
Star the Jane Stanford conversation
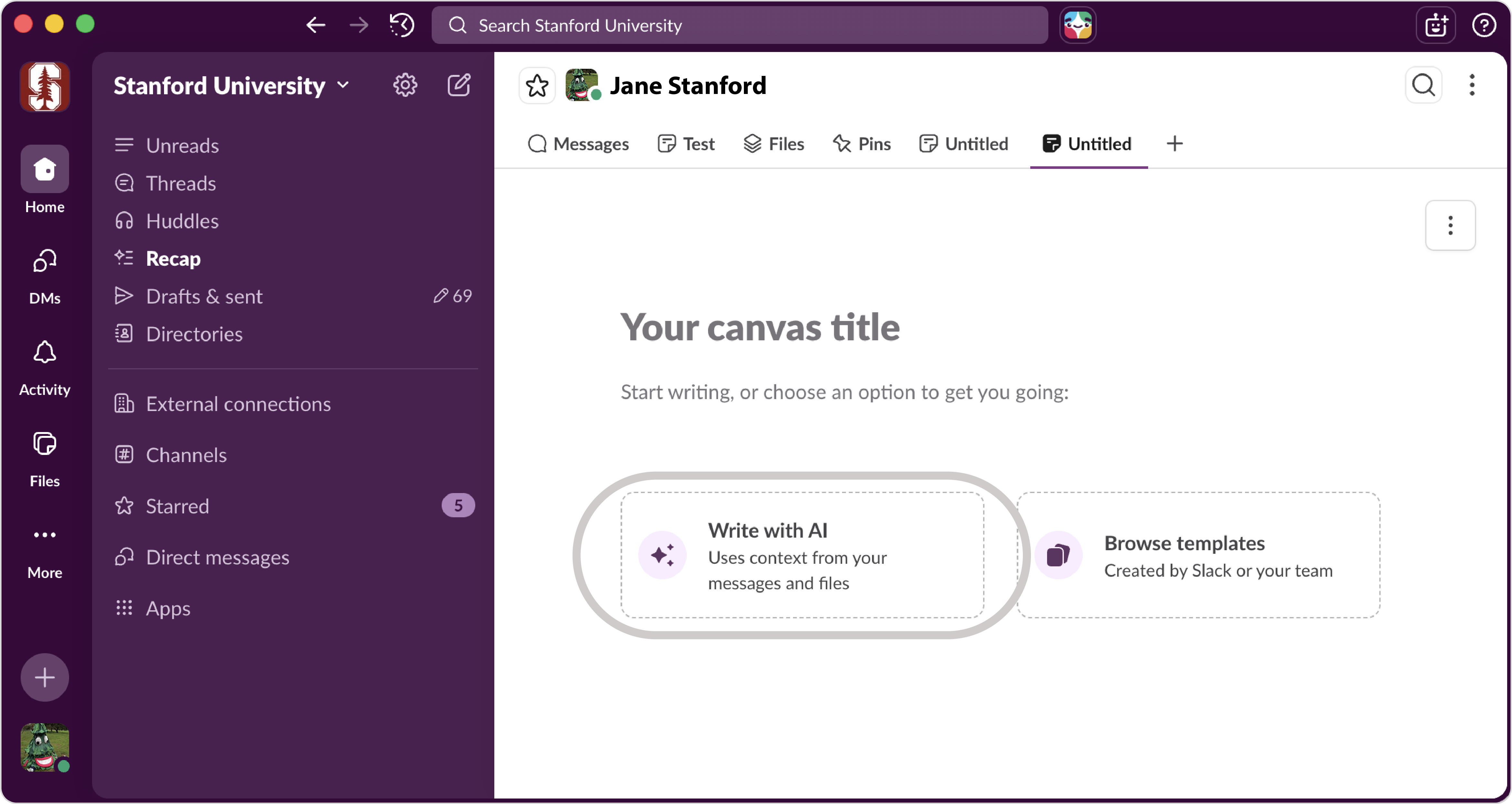click(537, 85)
